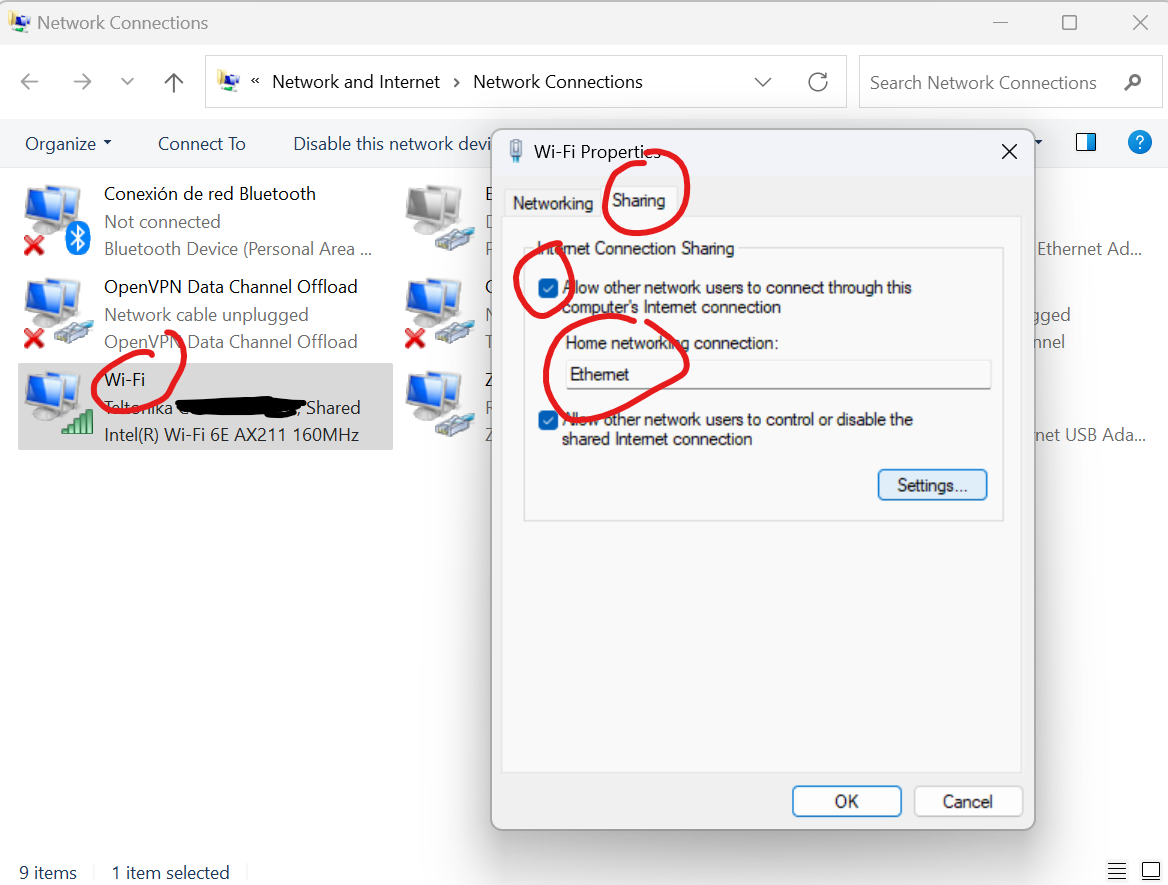Click the Refresh button in address bar
This screenshot has width=1168, height=885.
(x=818, y=82)
